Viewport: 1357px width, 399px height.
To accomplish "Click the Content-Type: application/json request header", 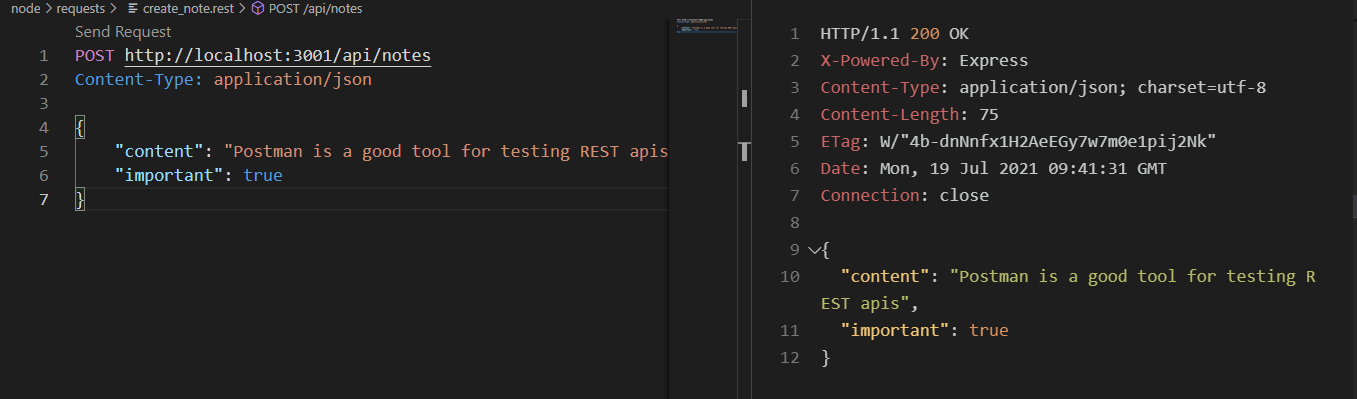I will tap(223, 79).
